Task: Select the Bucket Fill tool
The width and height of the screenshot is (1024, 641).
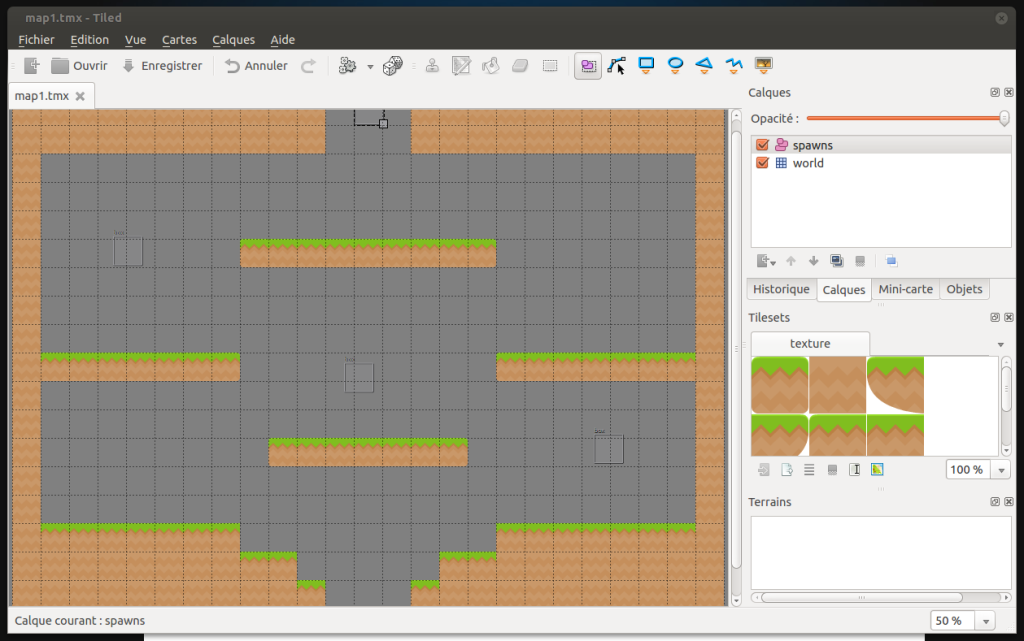Action: tap(490, 65)
